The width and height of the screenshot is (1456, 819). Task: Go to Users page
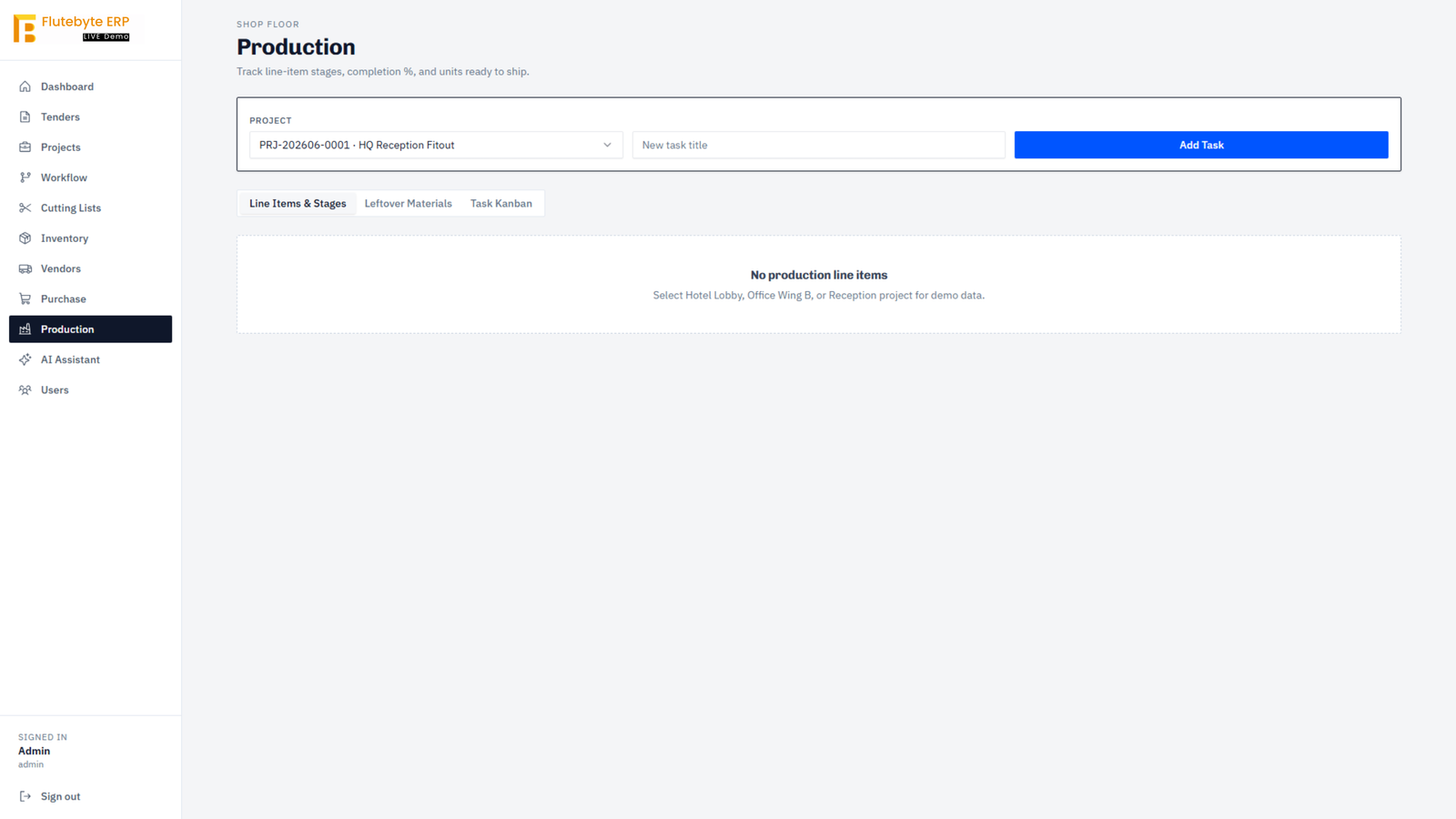(90, 389)
